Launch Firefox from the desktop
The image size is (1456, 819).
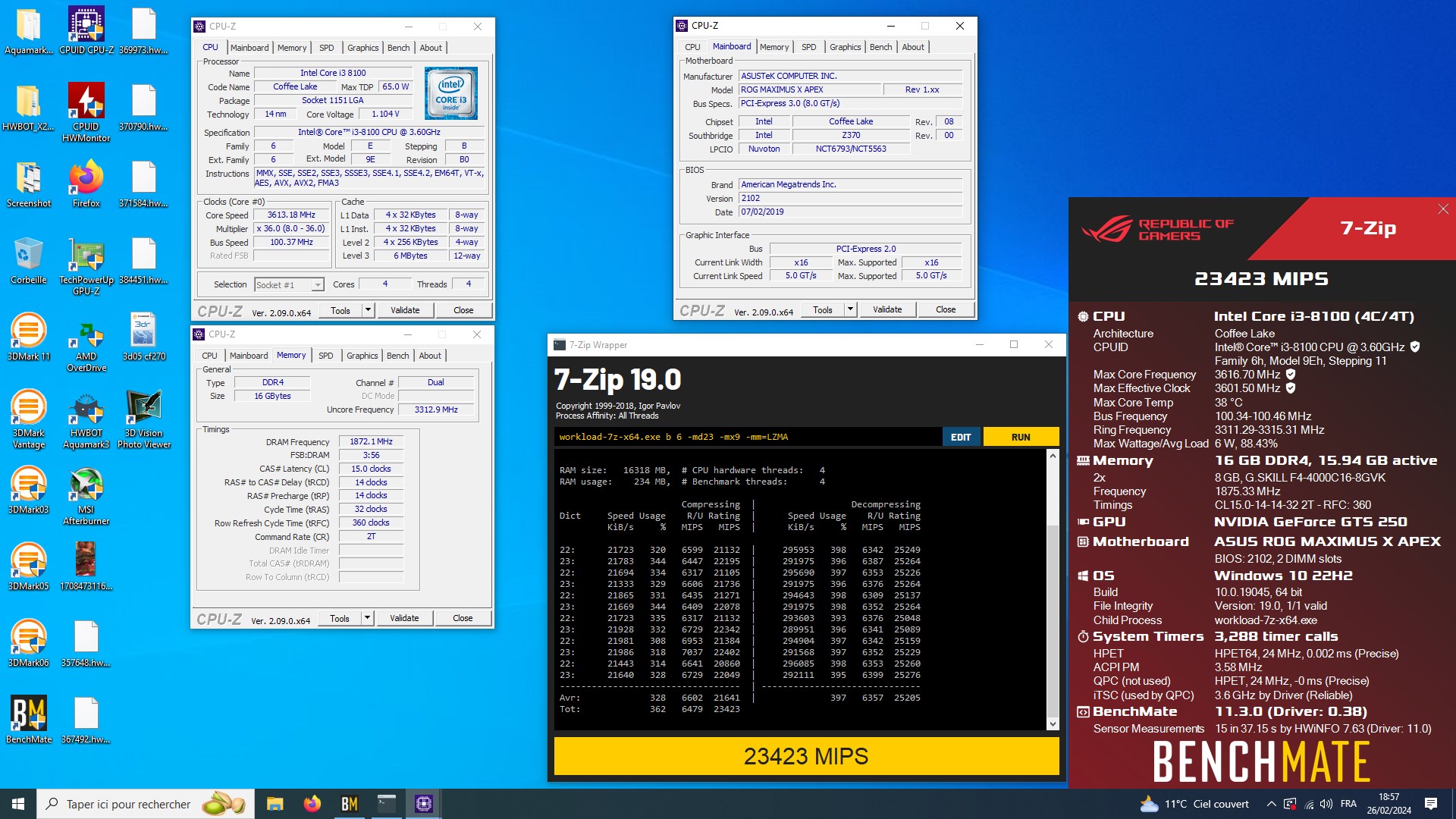pyautogui.click(x=86, y=184)
